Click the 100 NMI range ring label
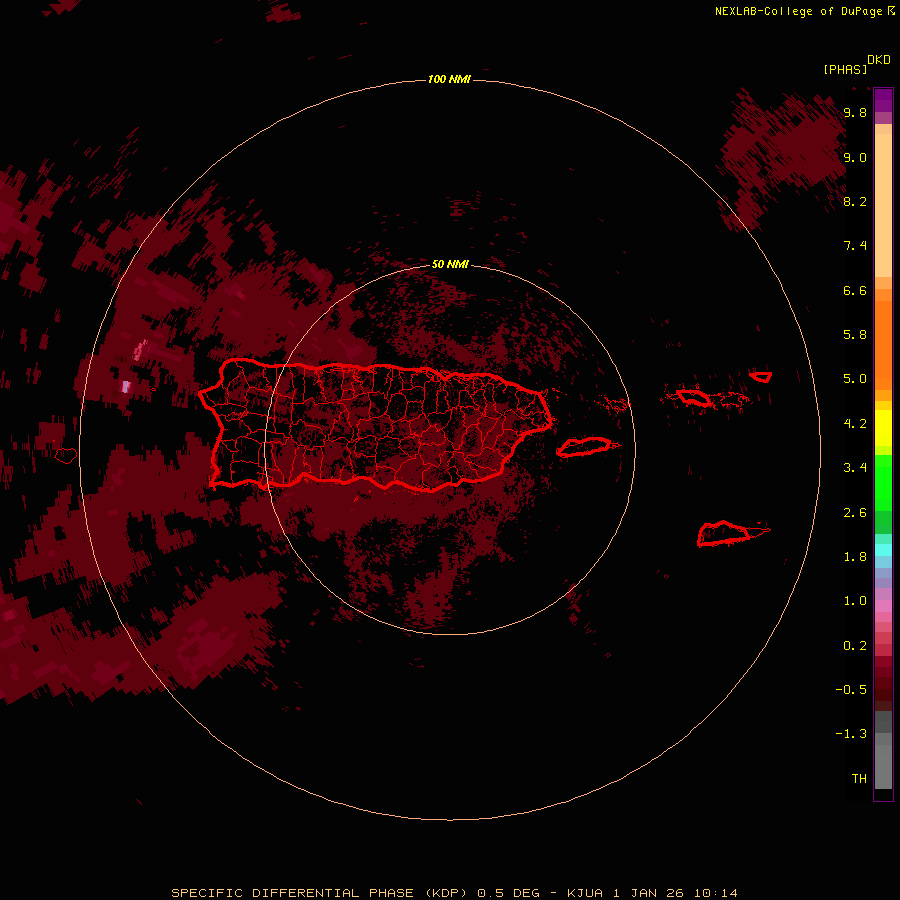Viewport: 900px width, 900px height. coord(449,79)
